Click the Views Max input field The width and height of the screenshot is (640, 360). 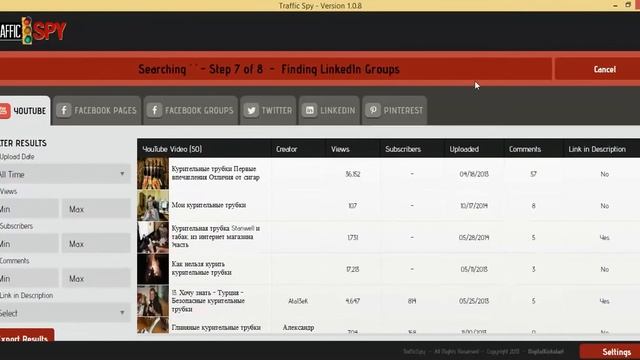point(96,209)
